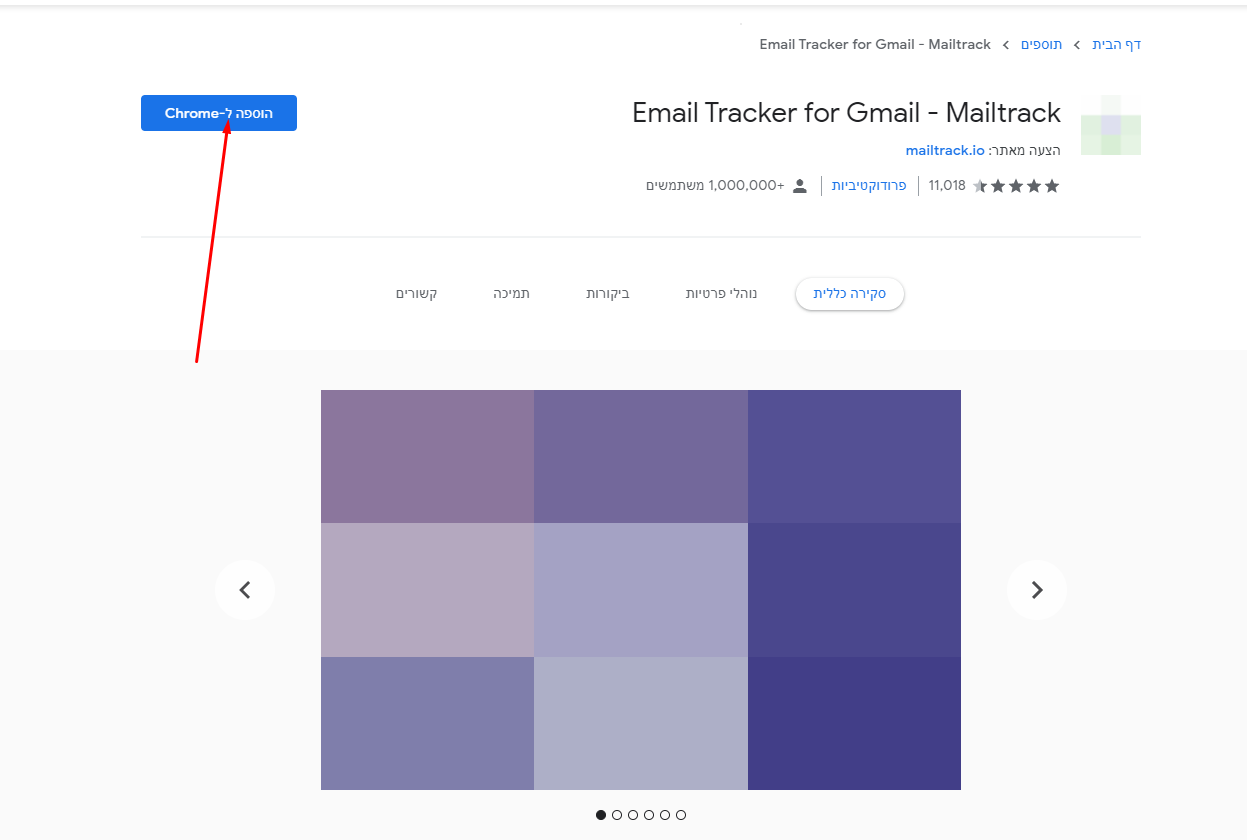Click the '1,000,000+ משתמשים' users text
The width and height of the screenshot is (1247, 840).
pyautogui.click(x=715, y=185)
